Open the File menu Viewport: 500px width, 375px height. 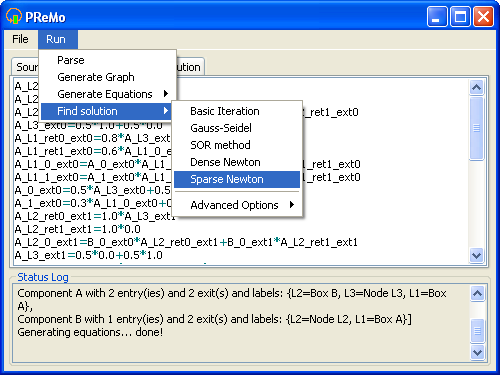click(20, 39)
